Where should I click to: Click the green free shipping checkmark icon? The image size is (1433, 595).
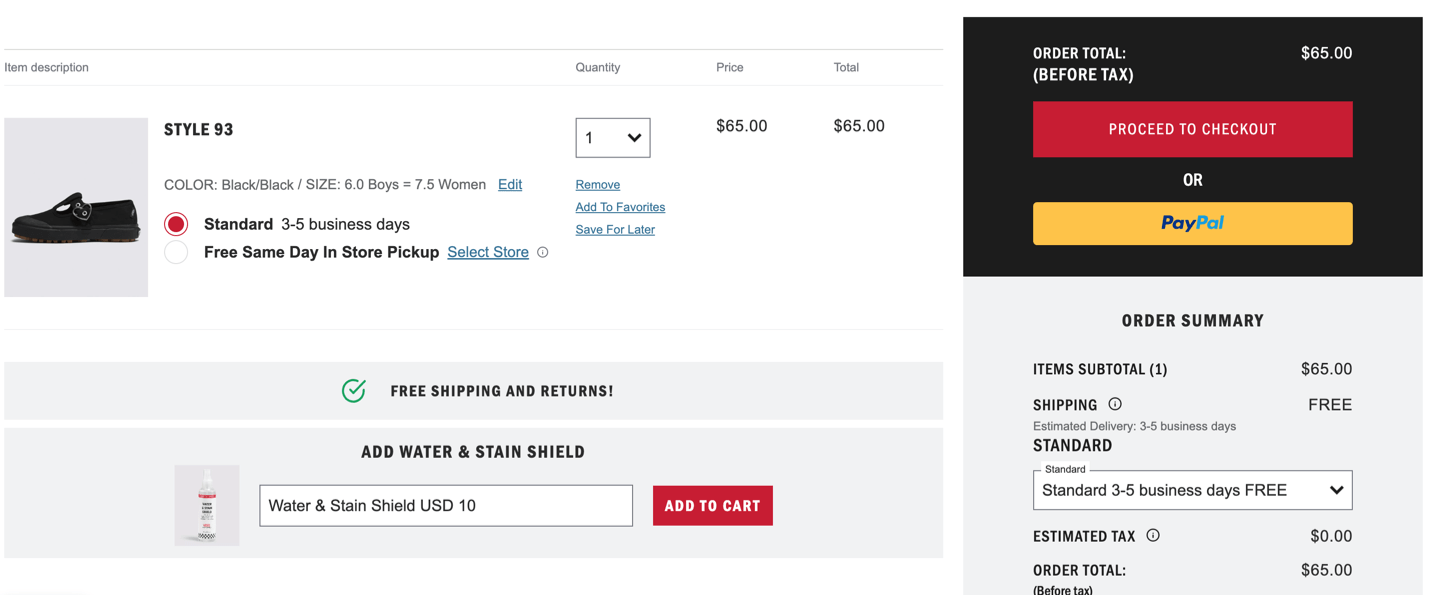click(x=354, y=390)
